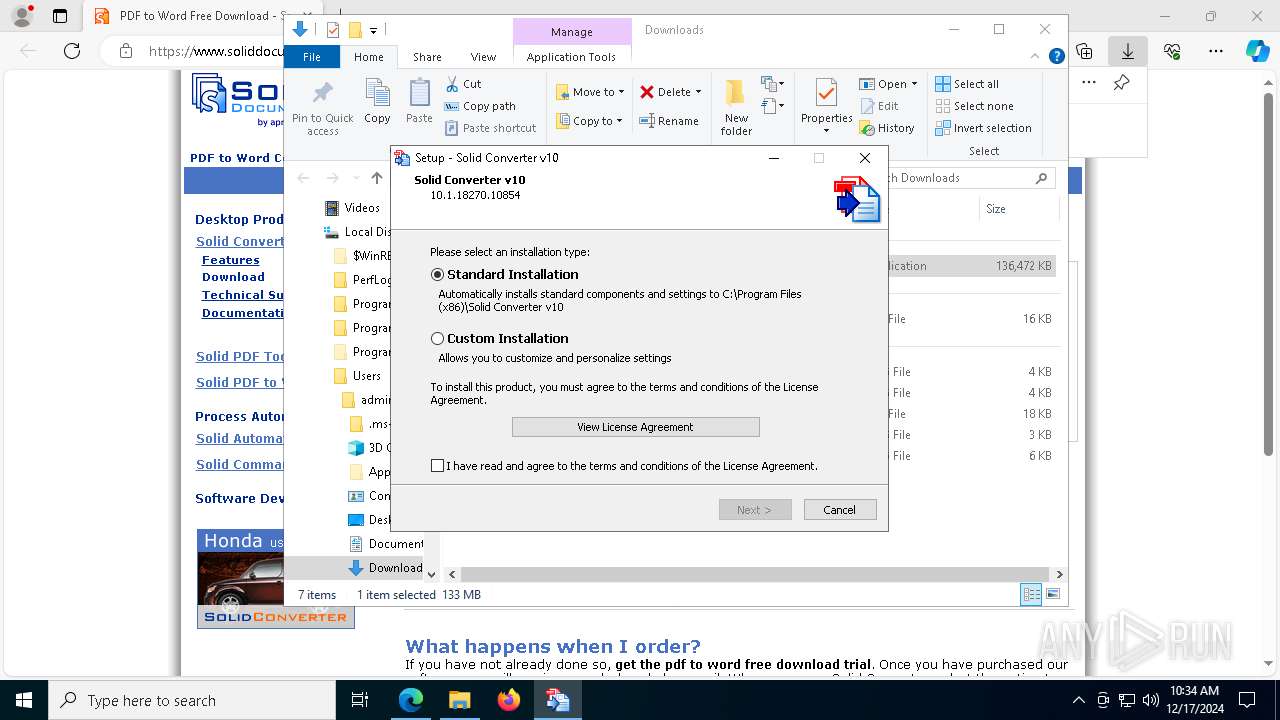Screen dimensions: 1280x720
Task: Click the taskbar search box
Action: pos(192,700)
